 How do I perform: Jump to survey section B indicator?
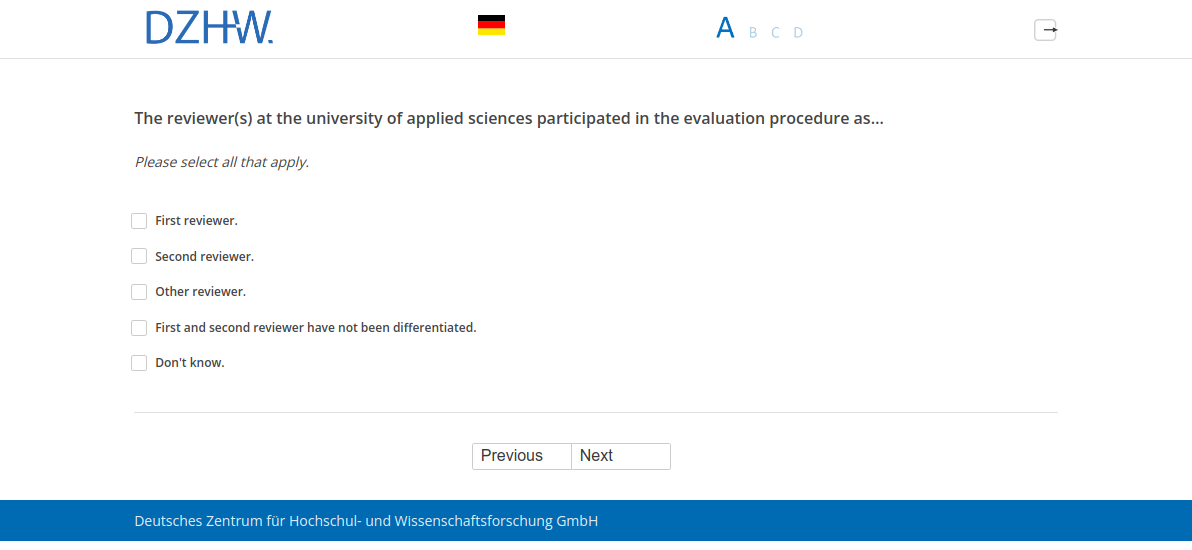coord(753,32)
